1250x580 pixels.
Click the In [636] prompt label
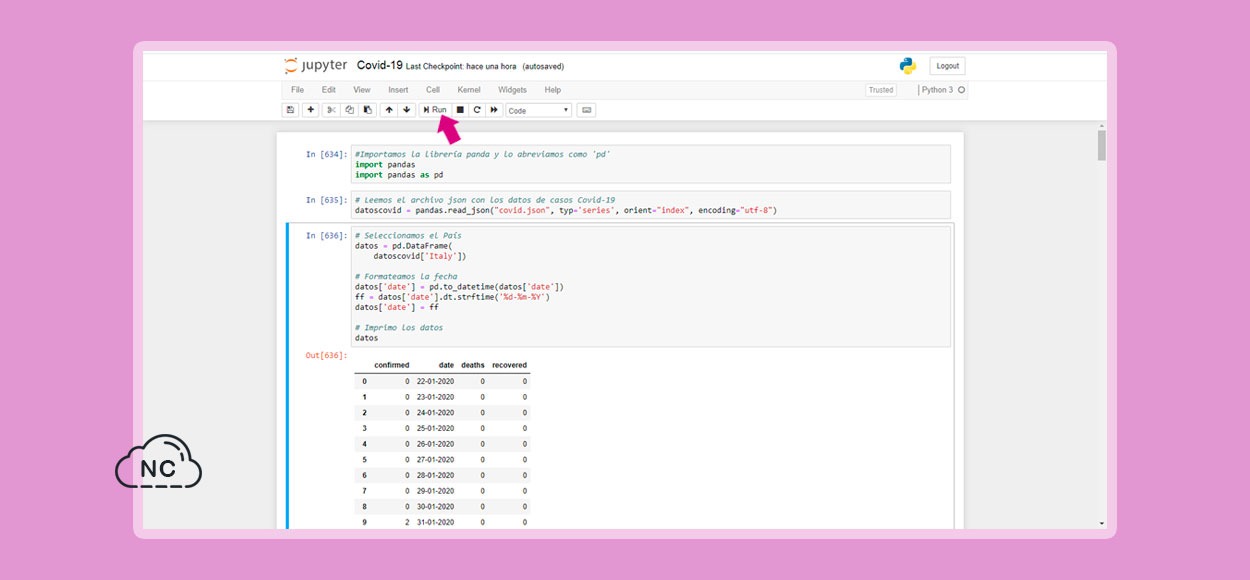[326, 236]
